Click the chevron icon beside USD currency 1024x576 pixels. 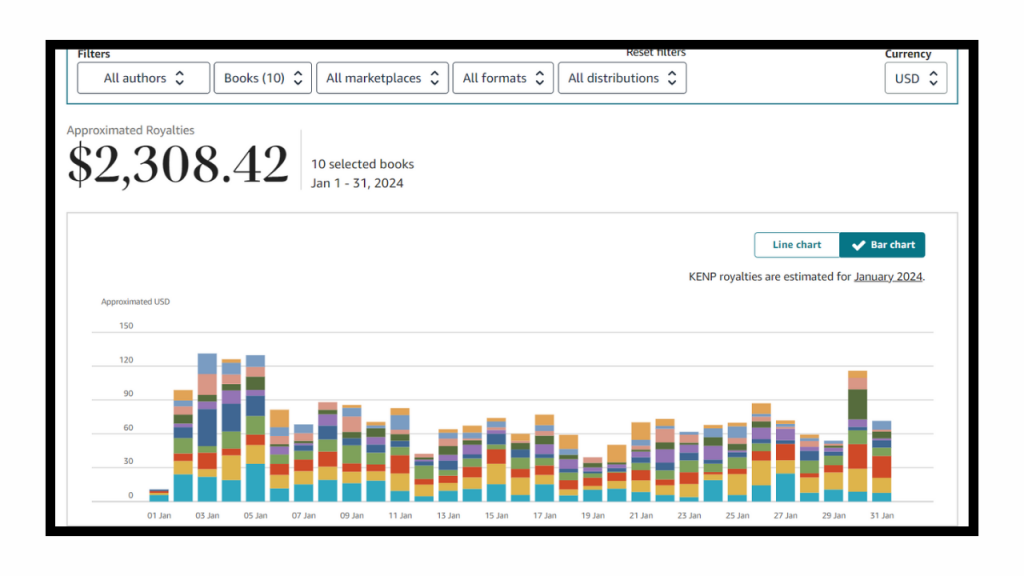(933, 79)
